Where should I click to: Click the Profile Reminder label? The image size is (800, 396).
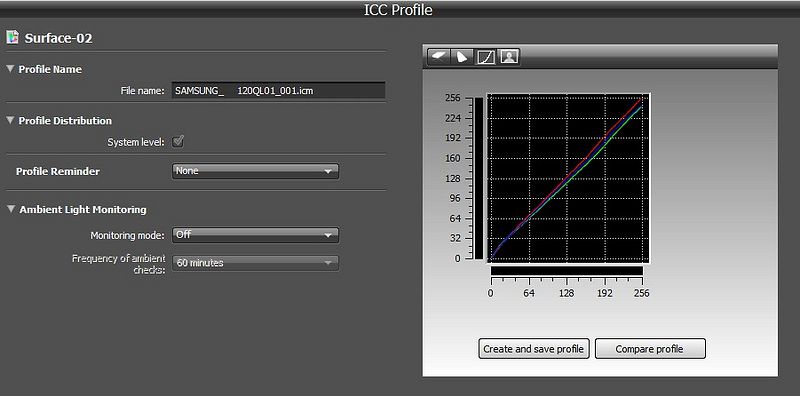click(x=58, y=171)
